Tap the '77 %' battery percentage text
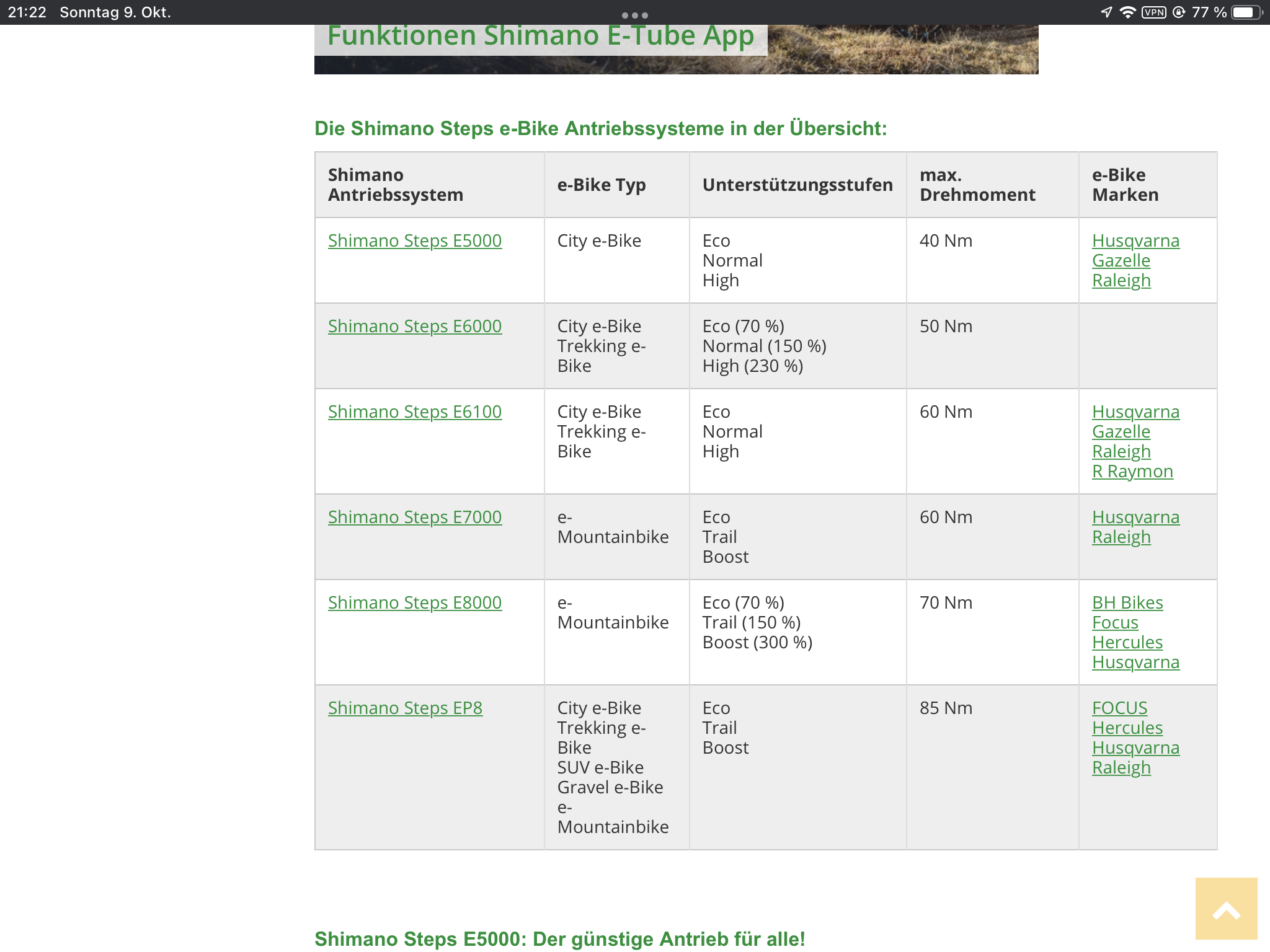Viewport: 1270px width, 952px height. [1209, 12]
